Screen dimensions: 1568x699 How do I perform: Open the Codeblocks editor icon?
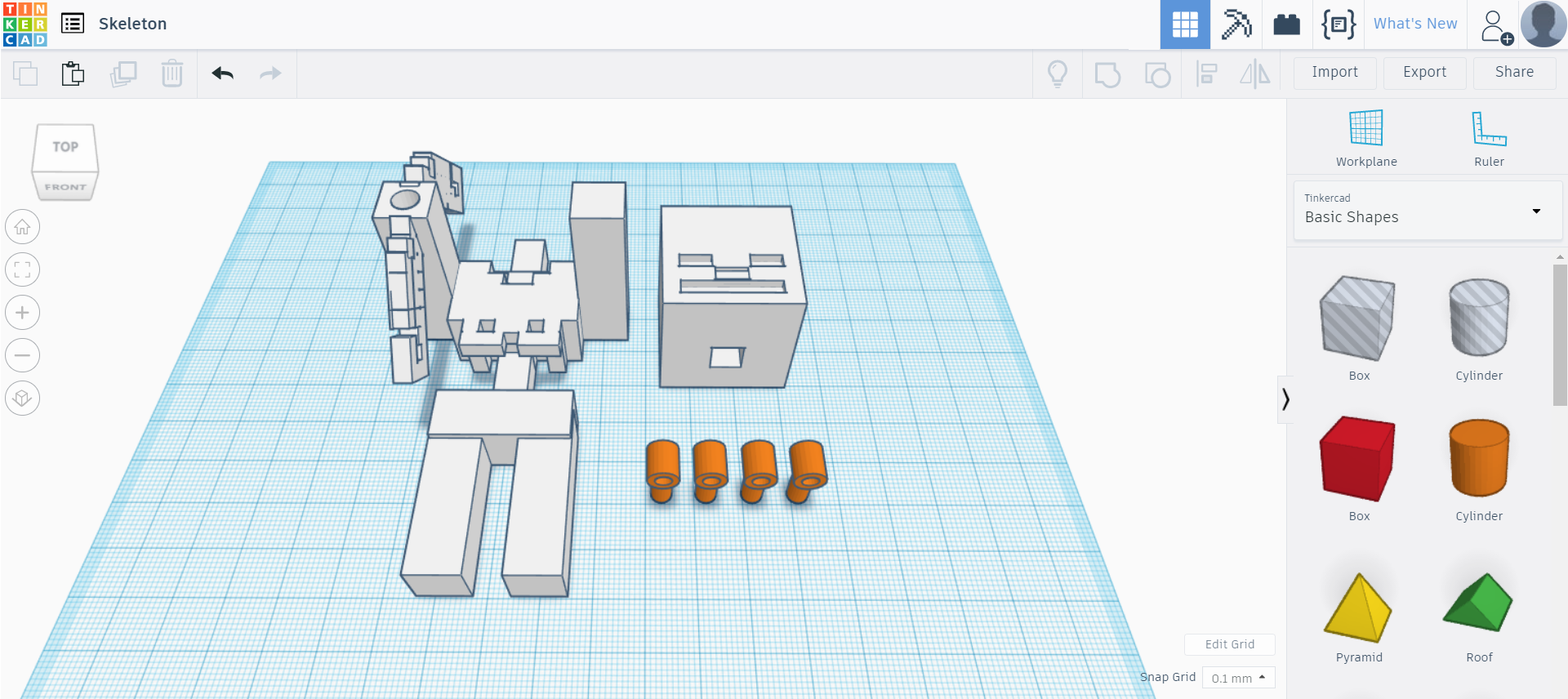click(1339, 24)
